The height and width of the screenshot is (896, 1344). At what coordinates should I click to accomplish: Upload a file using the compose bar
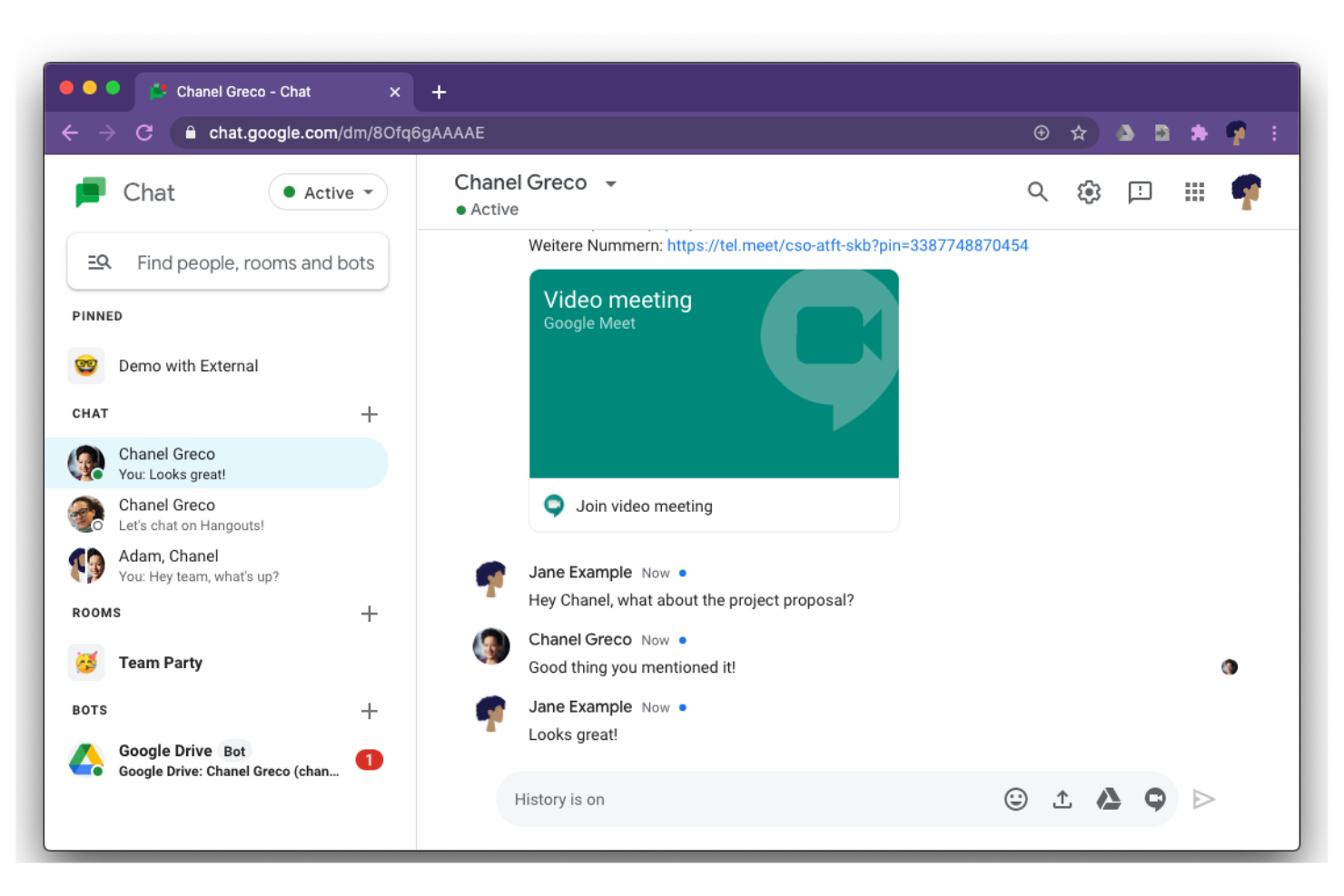(1062, 799)
